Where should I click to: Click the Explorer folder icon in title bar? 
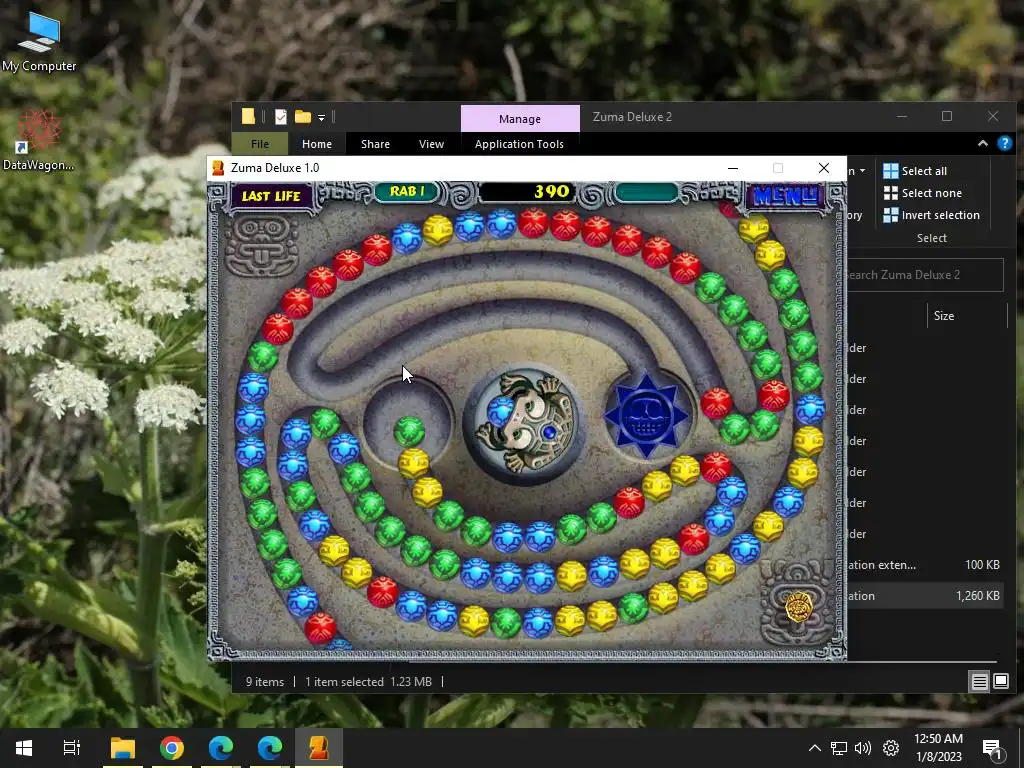click(x=248, y=117)
